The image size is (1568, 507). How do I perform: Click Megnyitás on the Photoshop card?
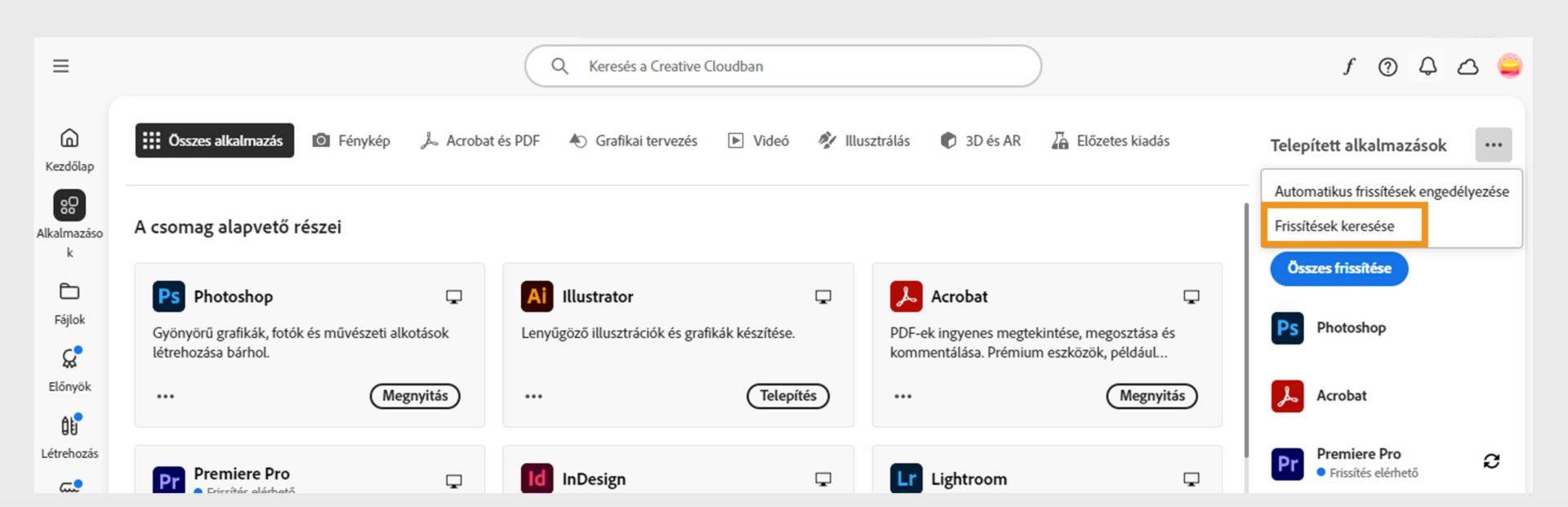415,396
